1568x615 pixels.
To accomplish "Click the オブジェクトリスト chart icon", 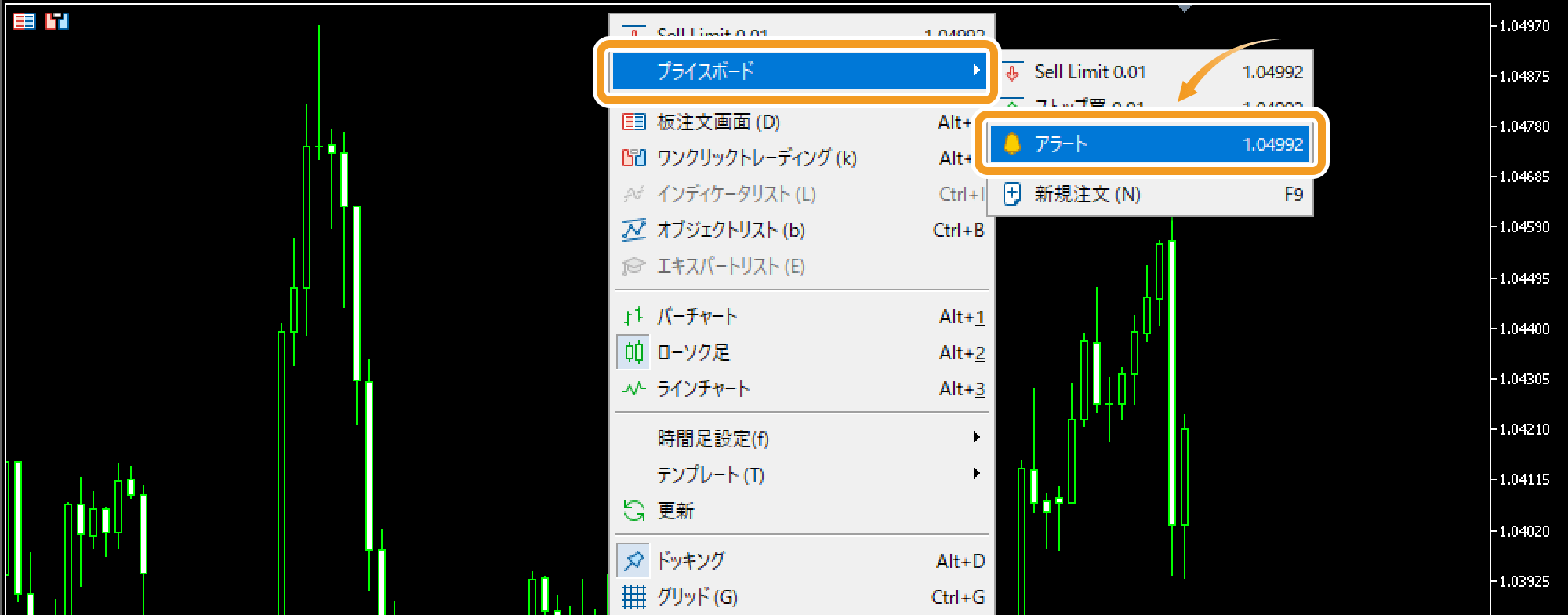I will click(633, 230).
